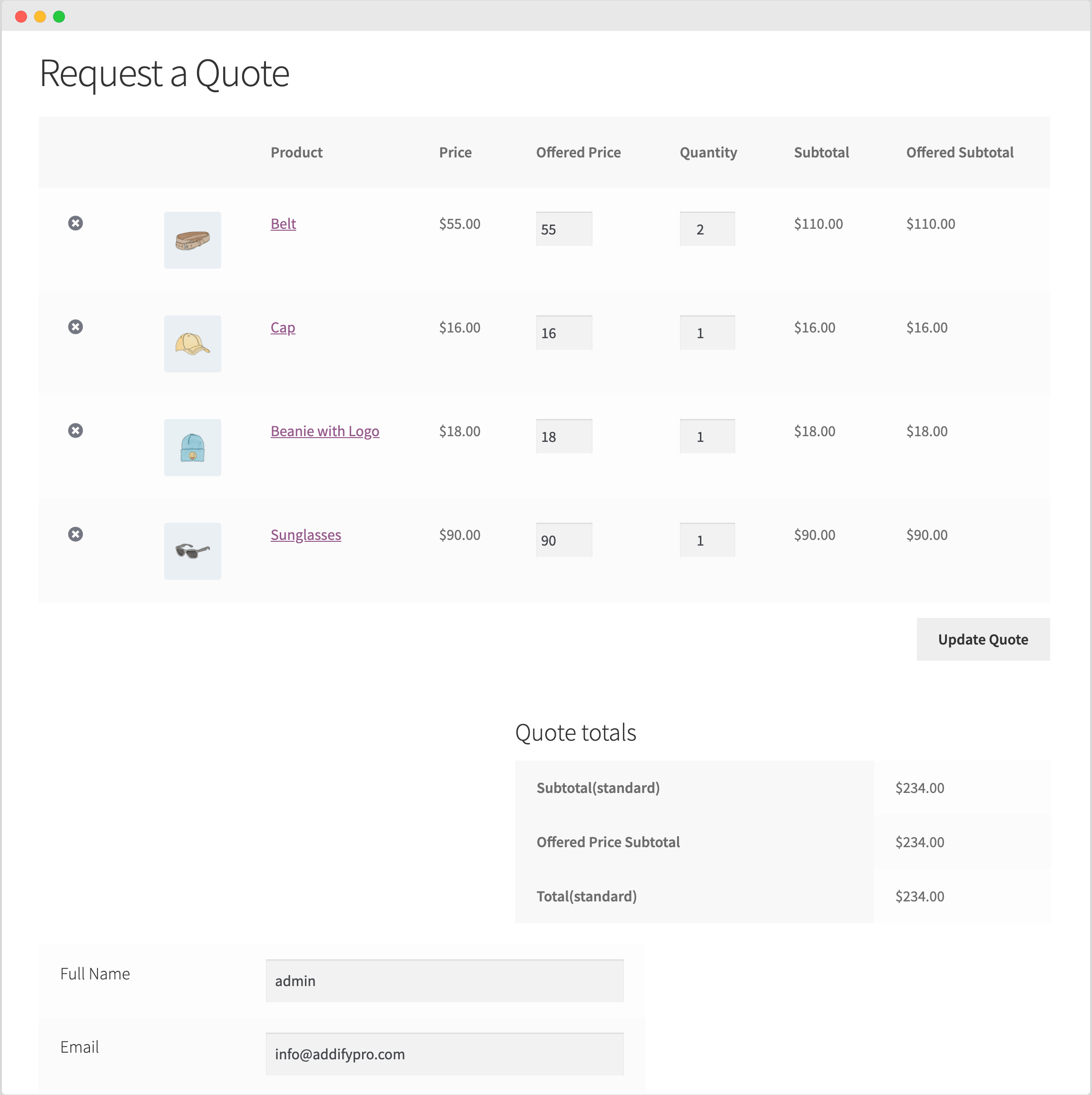Click the Full Name input field
Image resolution: width=1092 pixels, height=1095 pixels.
tap(444, 980)
